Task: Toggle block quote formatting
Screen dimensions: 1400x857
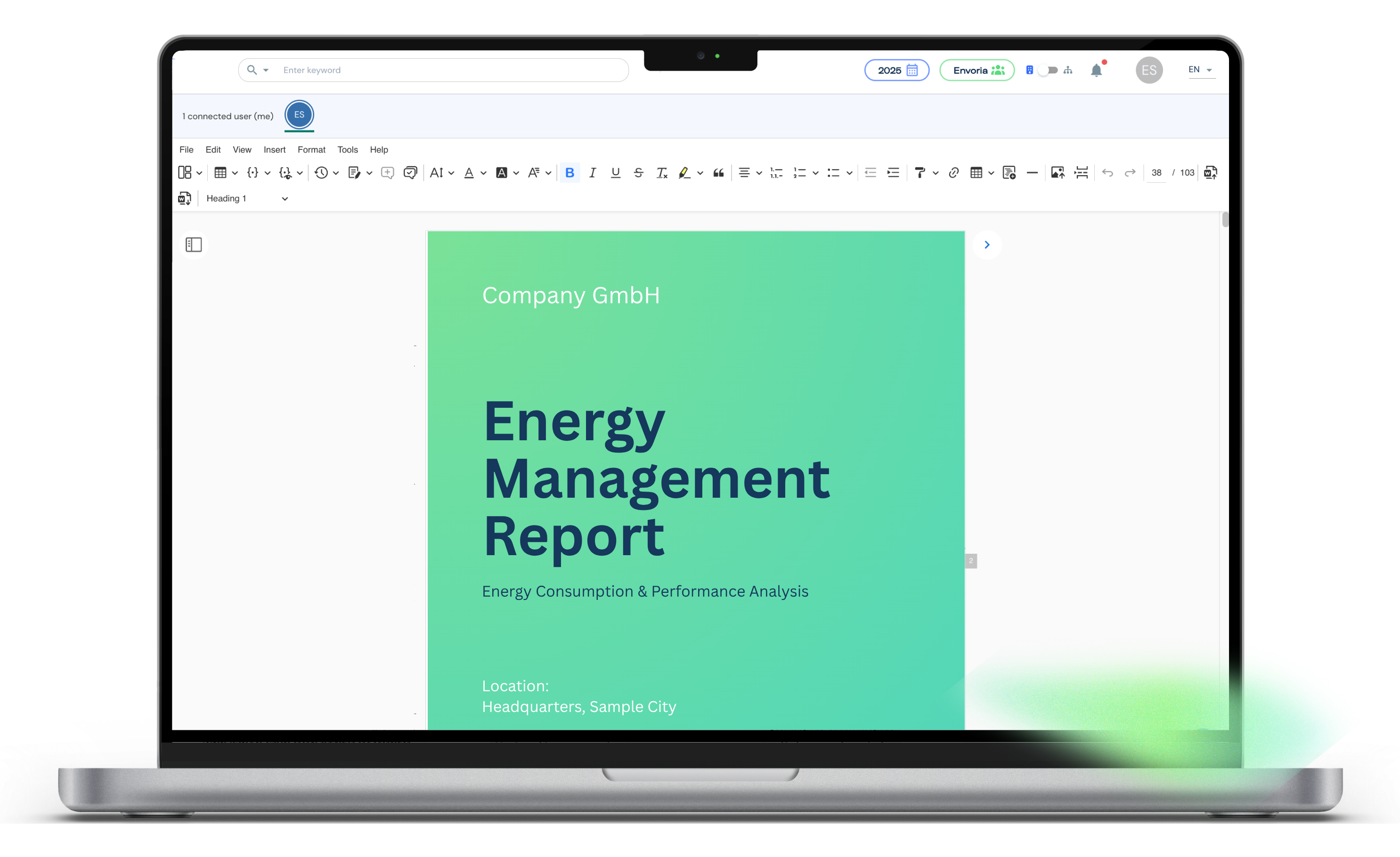Action: point(718,173)
